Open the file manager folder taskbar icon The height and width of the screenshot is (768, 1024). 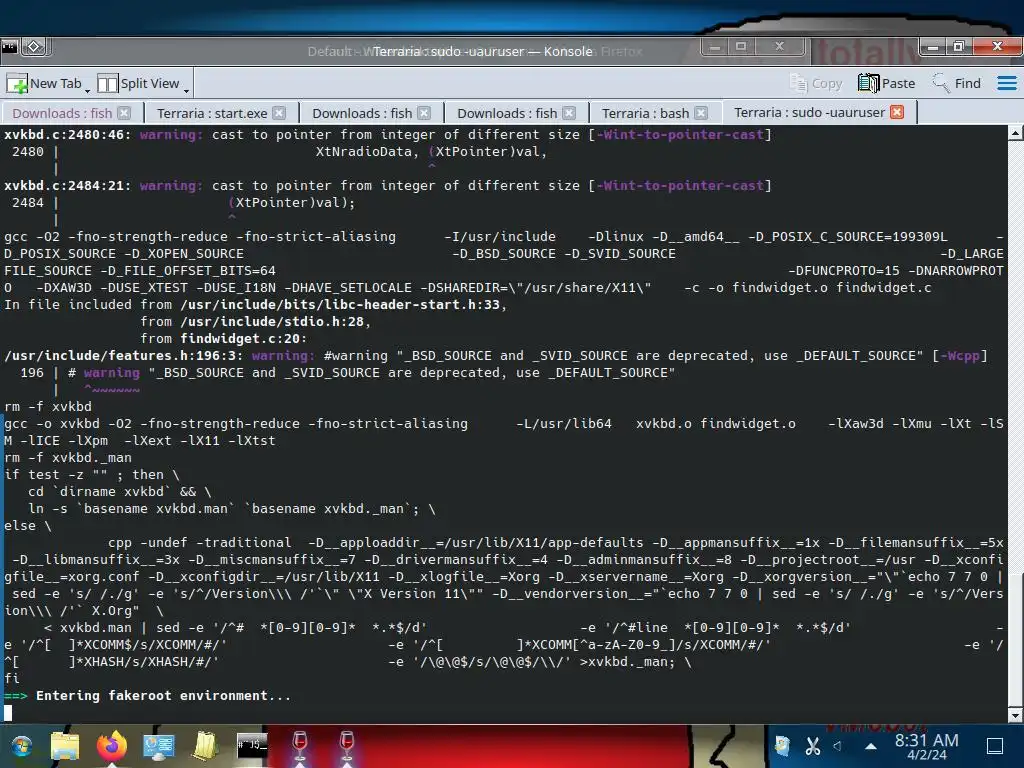65,746
